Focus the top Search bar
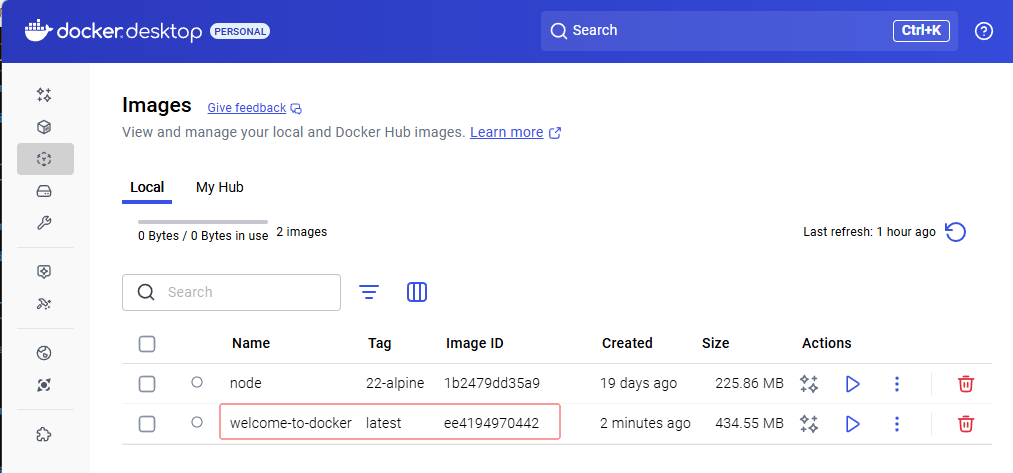The width and height of the screenshot is (1013, 473). [749, 30]
